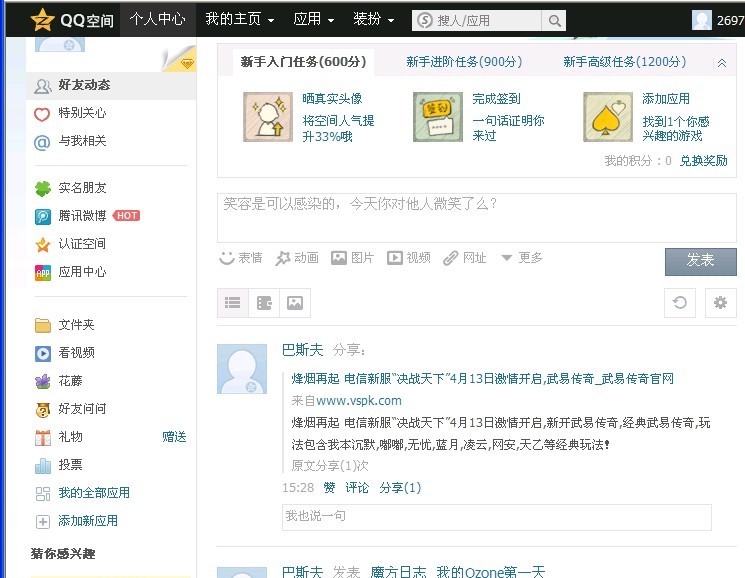
Task: Click 兑换奖励 redeem rewards link
Action: [x=704, y=161]
